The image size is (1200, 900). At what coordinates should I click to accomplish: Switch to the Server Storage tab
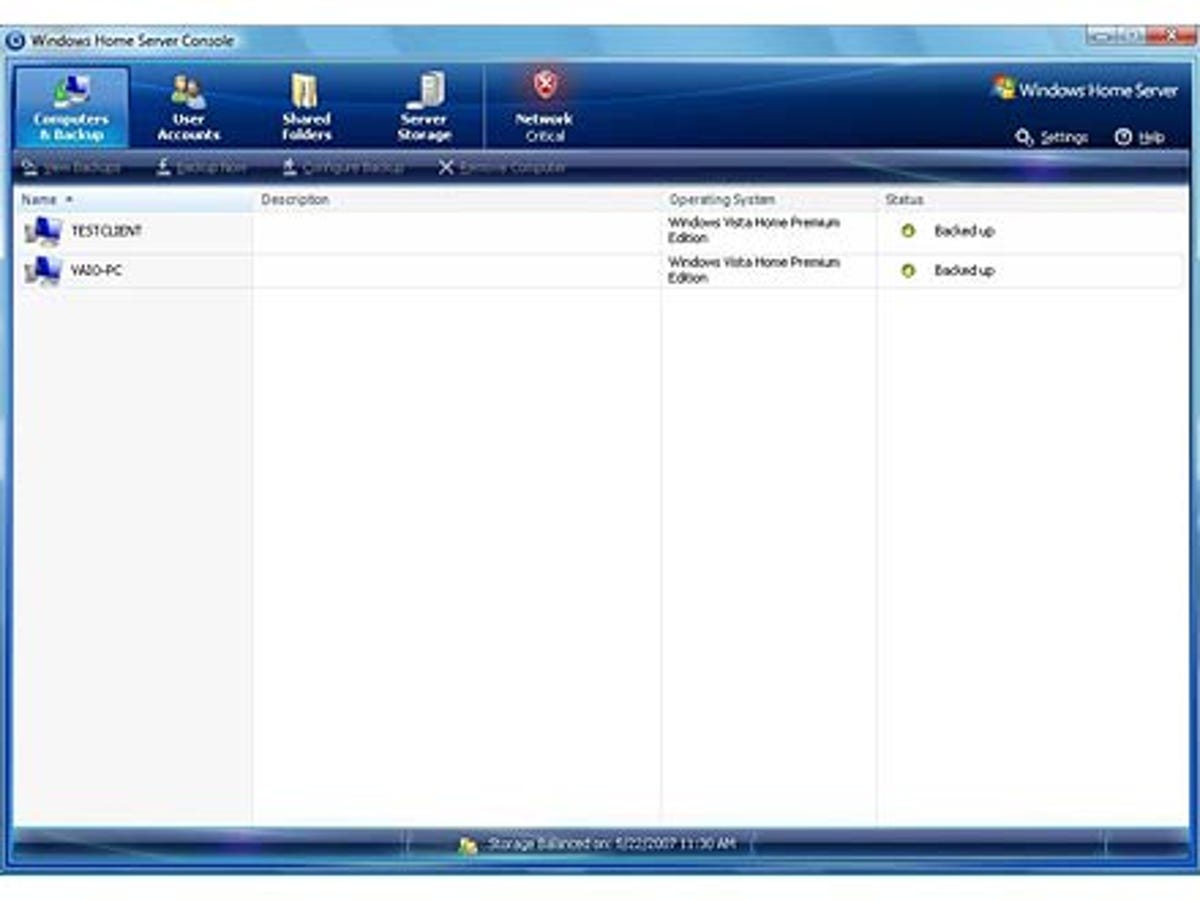point(424,105)
